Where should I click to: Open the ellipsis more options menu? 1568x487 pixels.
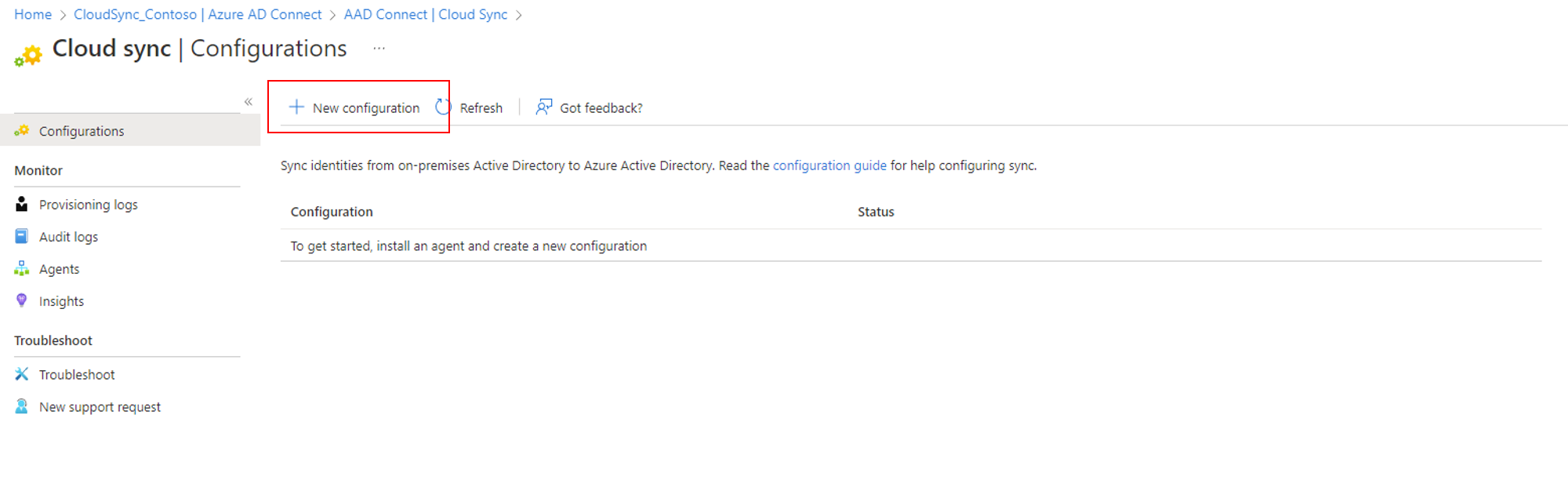[379, 49]
